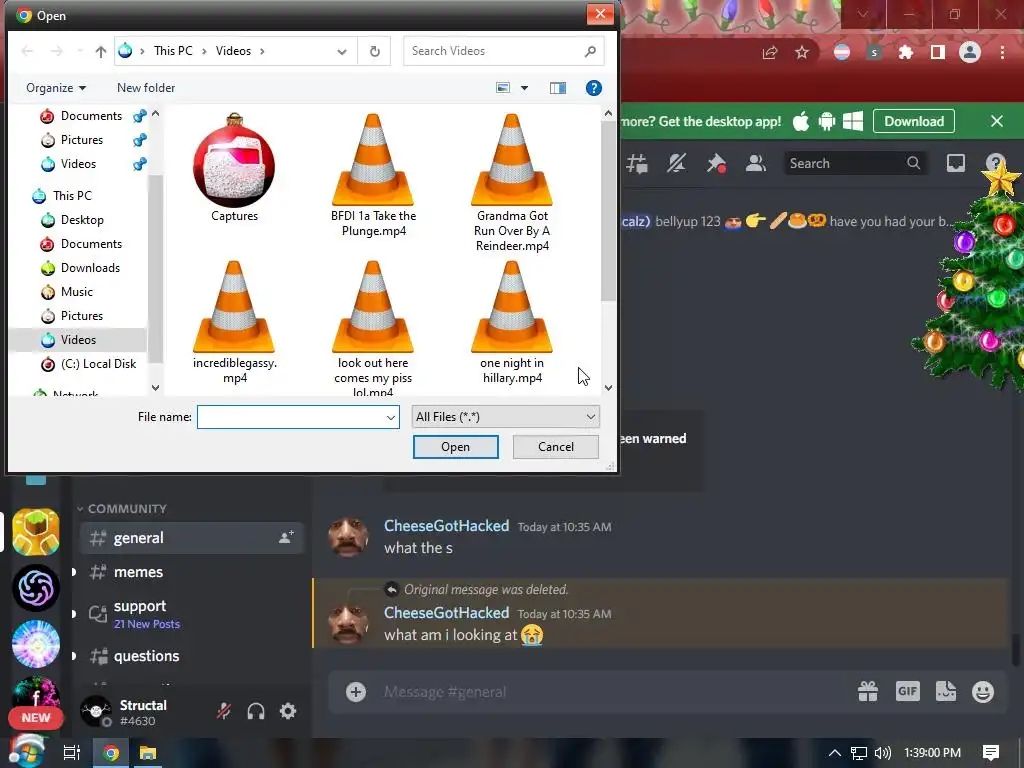Open dialog Help question mark icon

click(594, 88)
